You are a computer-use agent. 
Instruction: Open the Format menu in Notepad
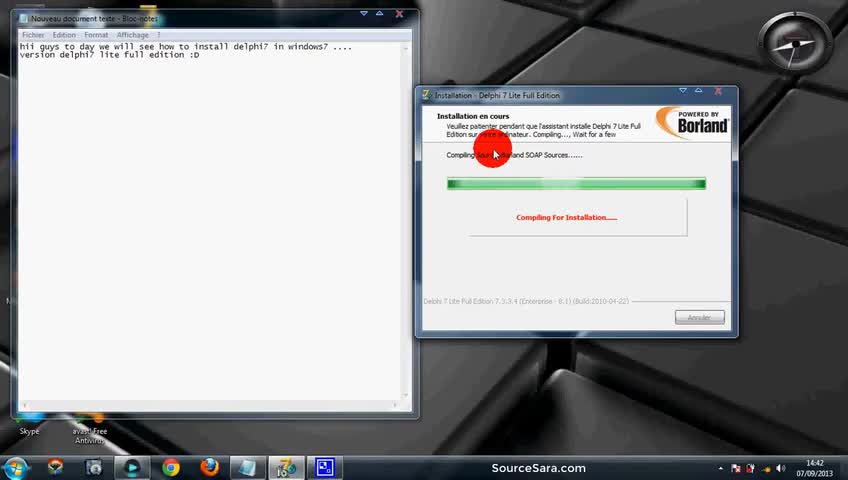(96, 35)
